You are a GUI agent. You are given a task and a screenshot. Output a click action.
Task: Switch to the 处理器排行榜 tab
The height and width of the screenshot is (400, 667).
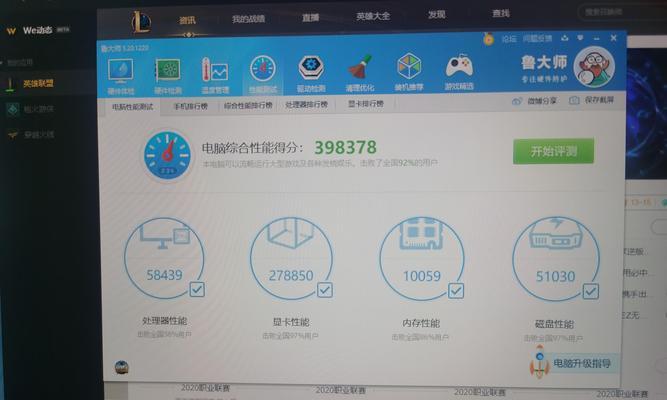pyautogui.click(x=306, y=104)
